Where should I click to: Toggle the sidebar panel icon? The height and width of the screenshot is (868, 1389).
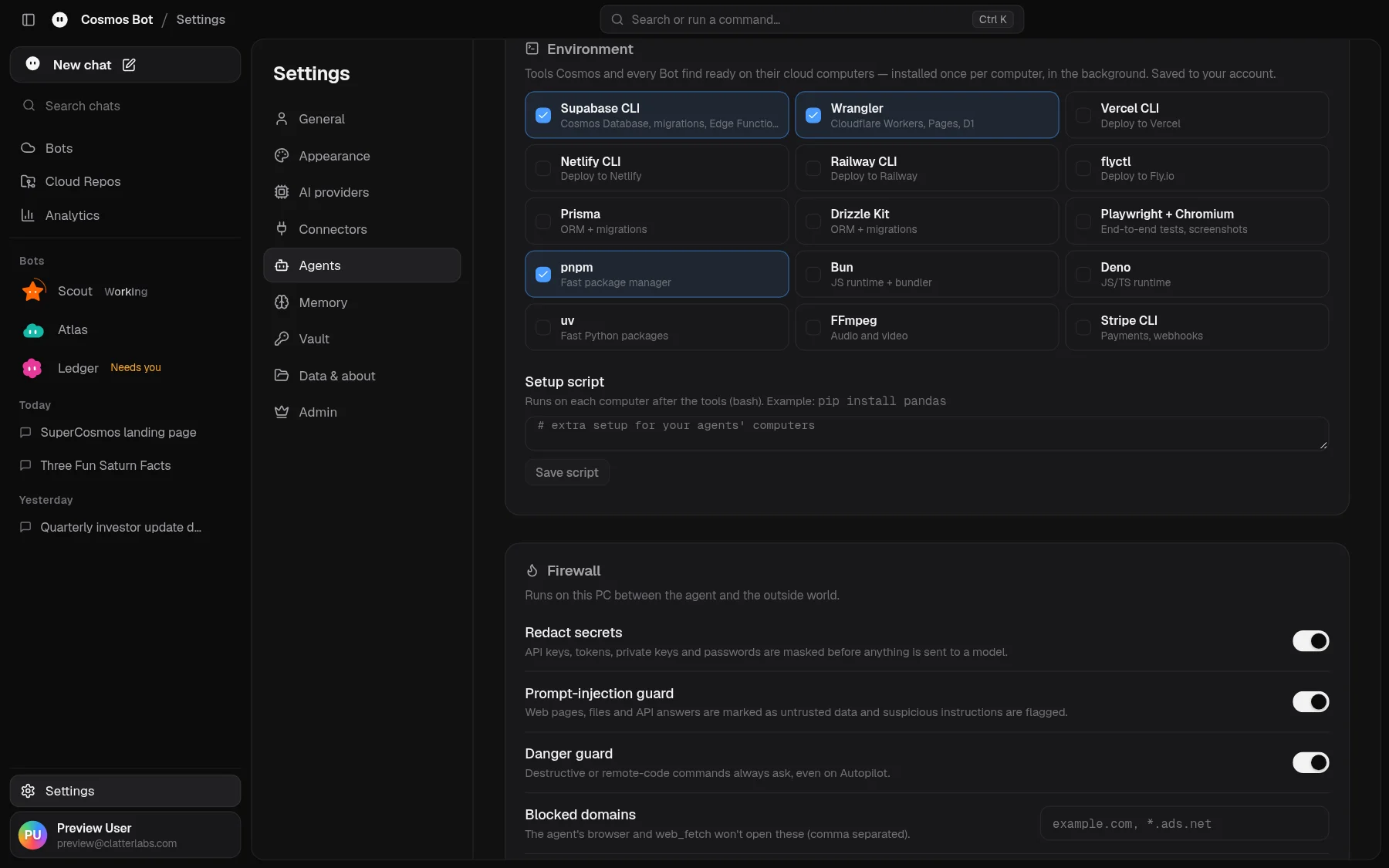[x=29, y=19]
